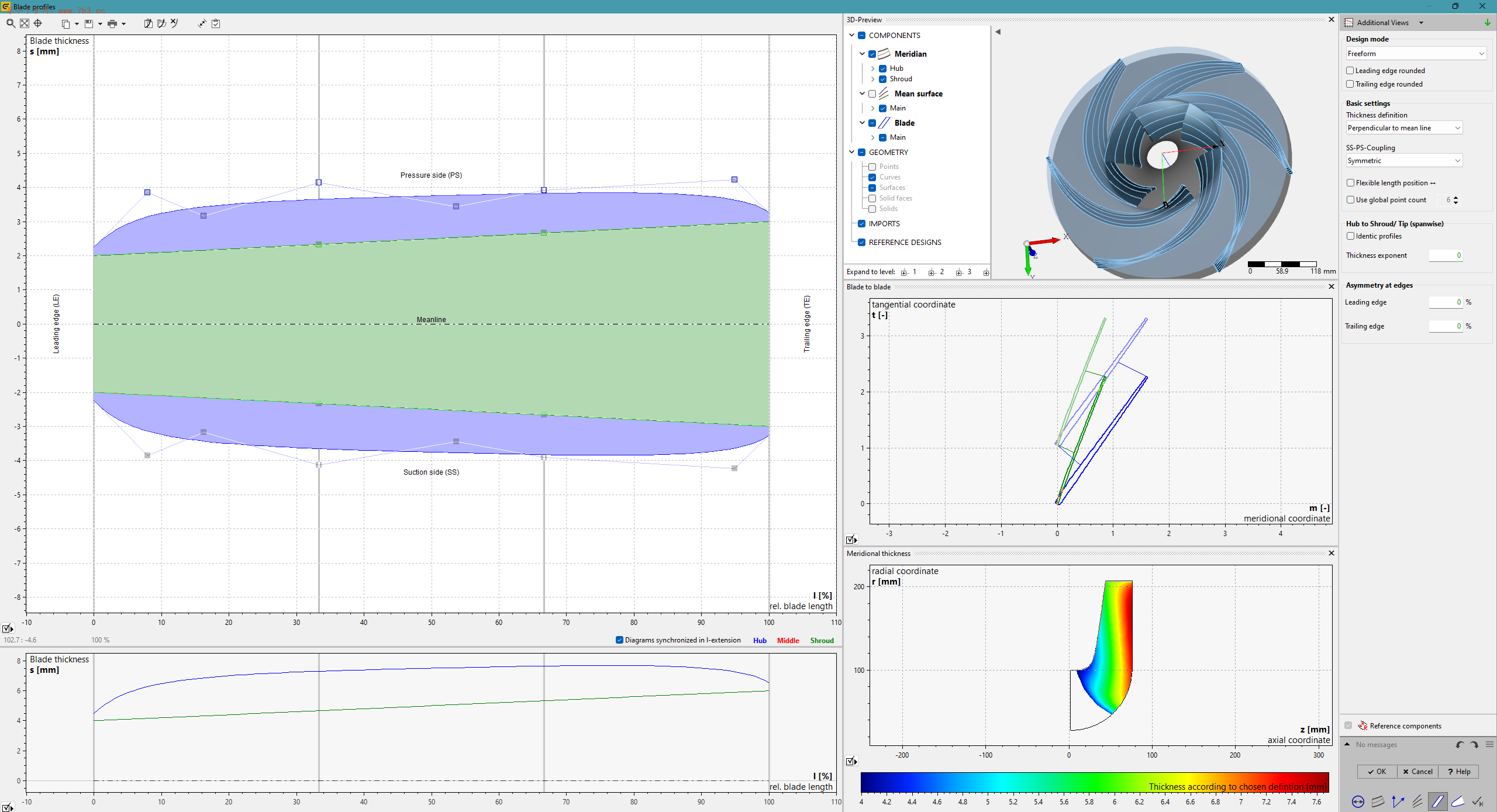Open the blade edges step icon
The width and height of the screenshot is (1497, 812).
(1458, 801)
